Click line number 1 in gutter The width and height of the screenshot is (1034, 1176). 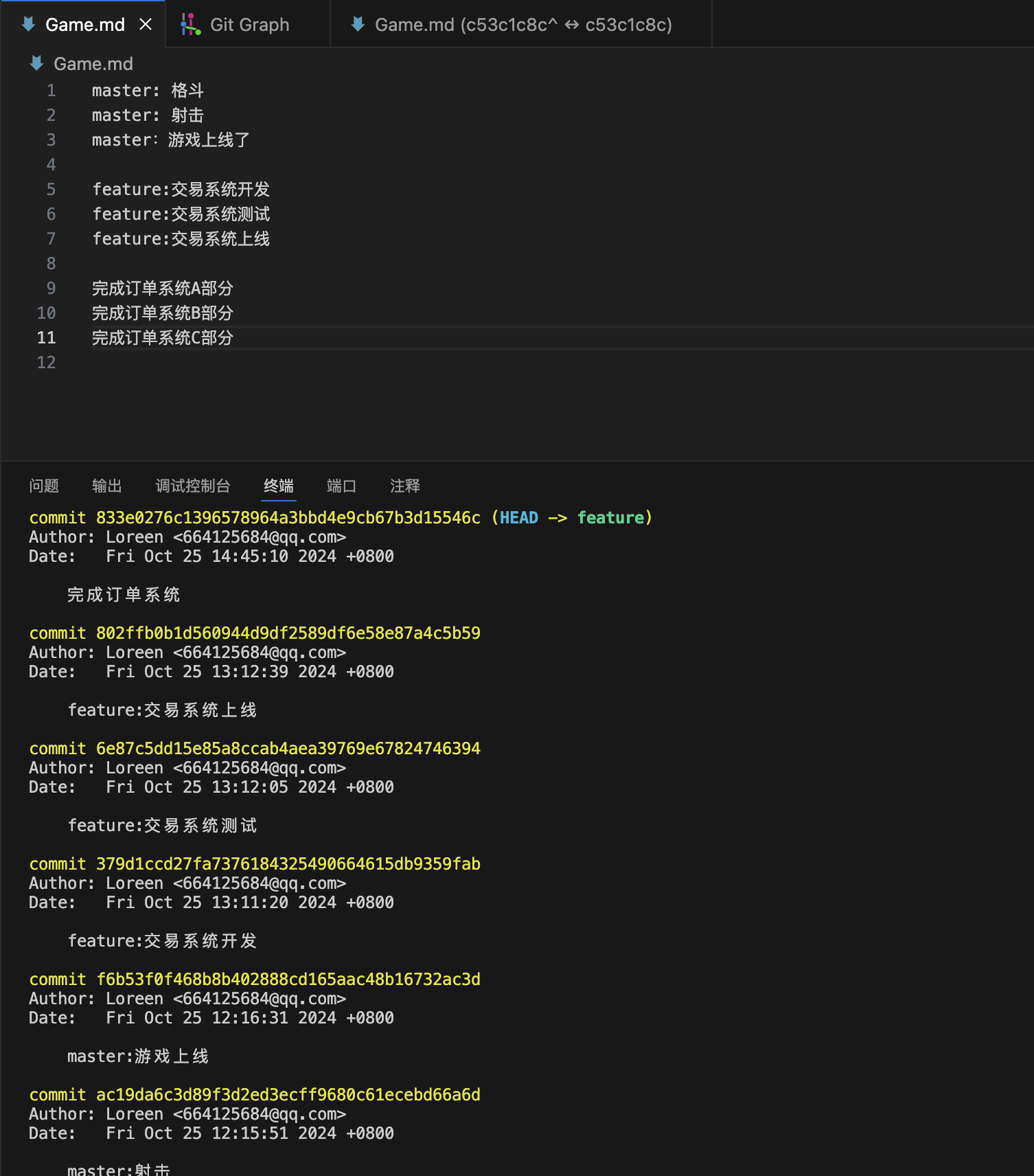[x=51, y=91]
